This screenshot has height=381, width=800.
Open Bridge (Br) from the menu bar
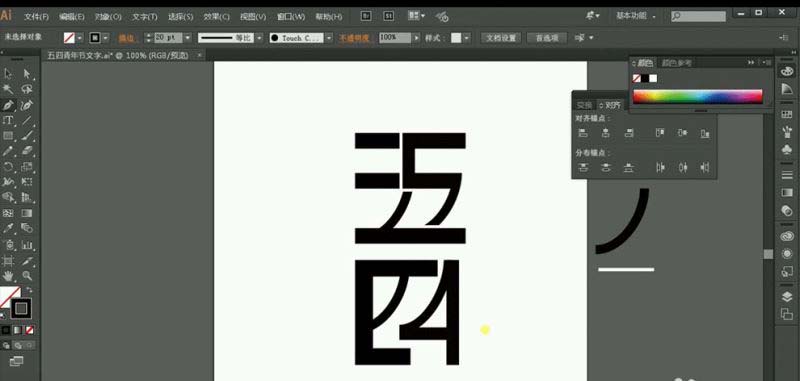click(366, 16)
